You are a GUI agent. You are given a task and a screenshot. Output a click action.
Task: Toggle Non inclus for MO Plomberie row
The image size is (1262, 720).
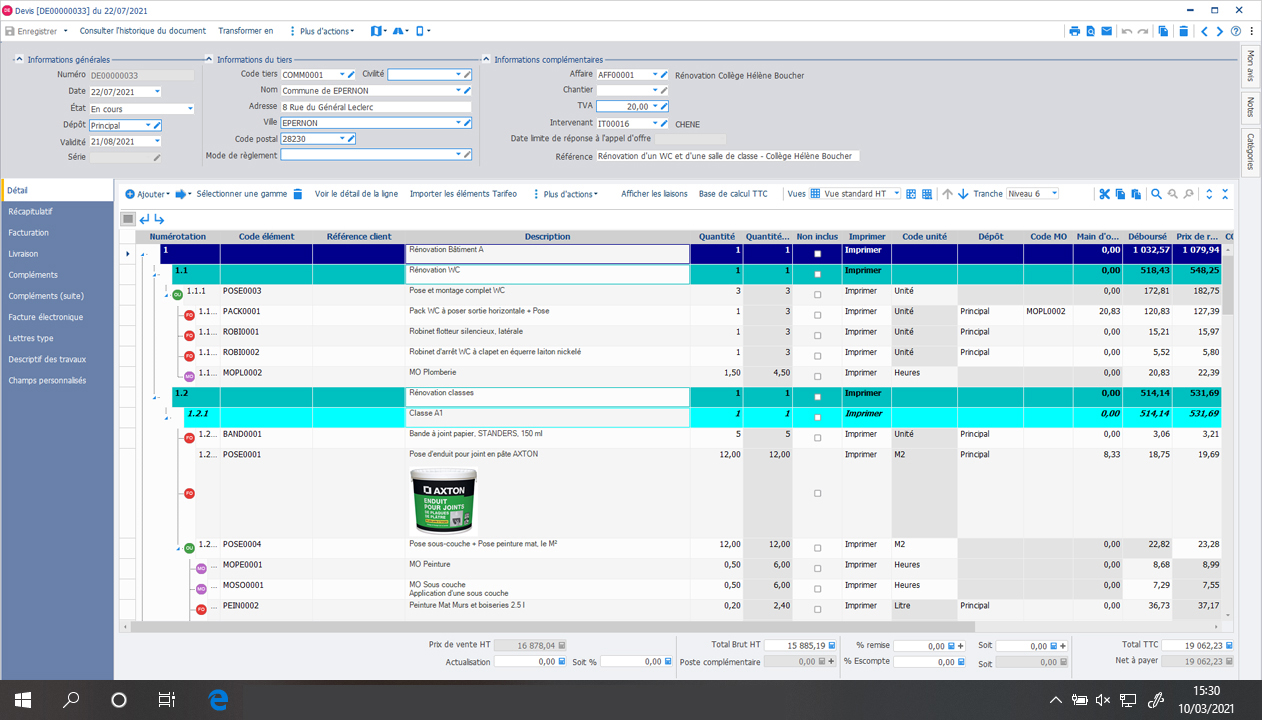coord(817,376)
